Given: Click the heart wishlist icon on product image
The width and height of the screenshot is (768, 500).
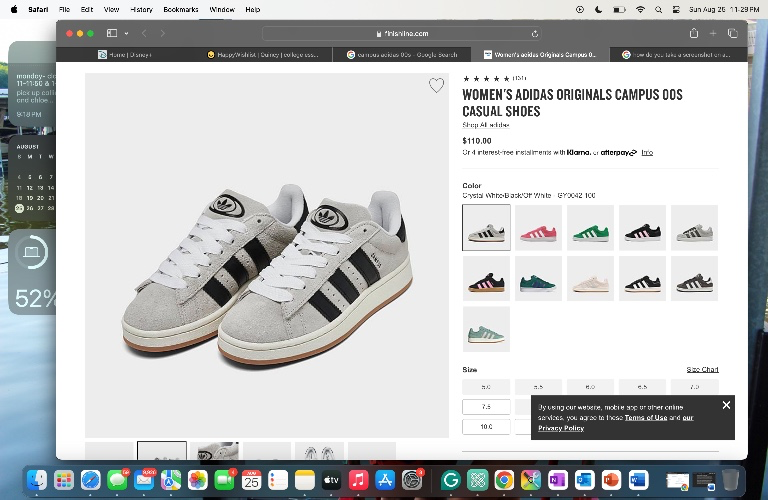Looking at the screenshot, I should 436,85.
